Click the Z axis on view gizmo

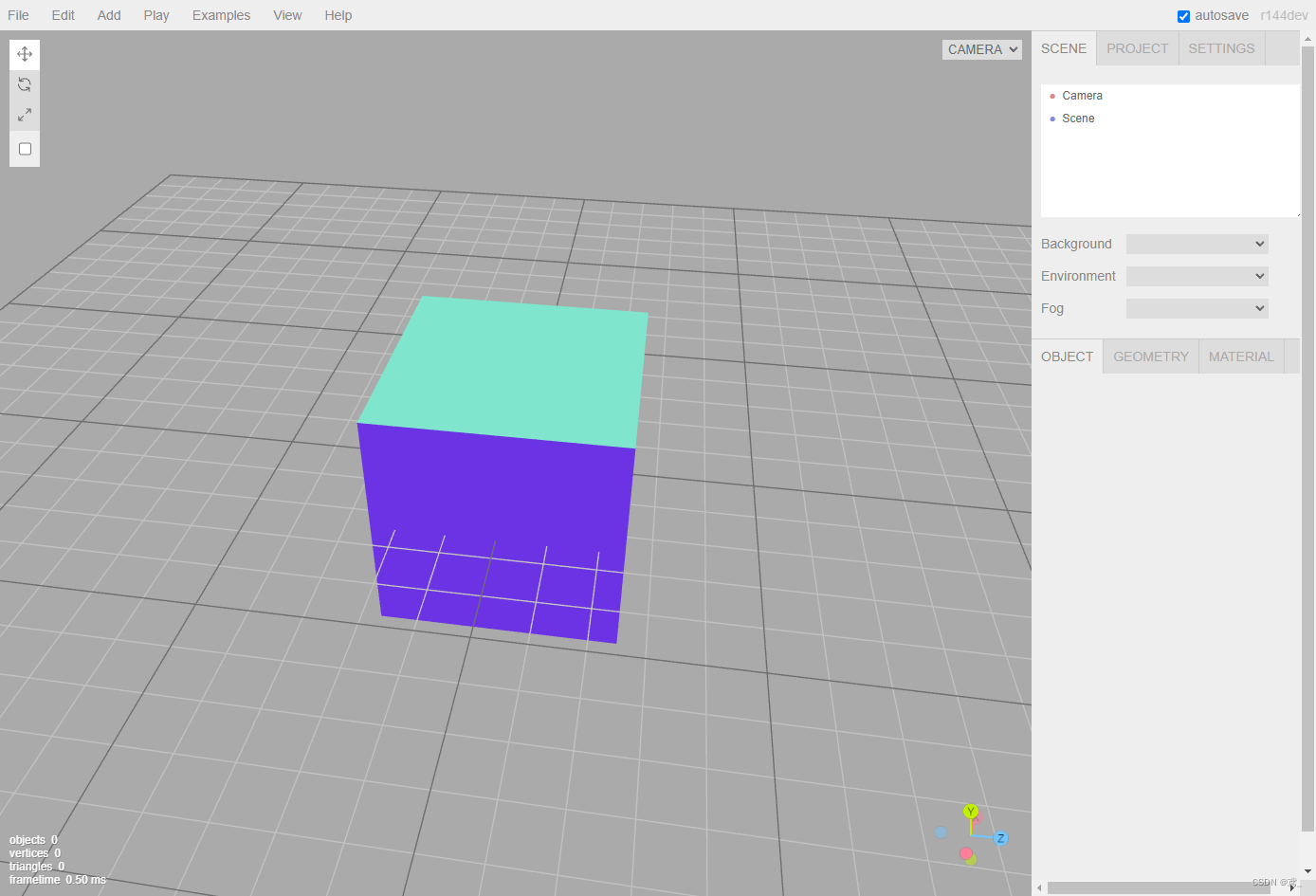pos(1000,838)
